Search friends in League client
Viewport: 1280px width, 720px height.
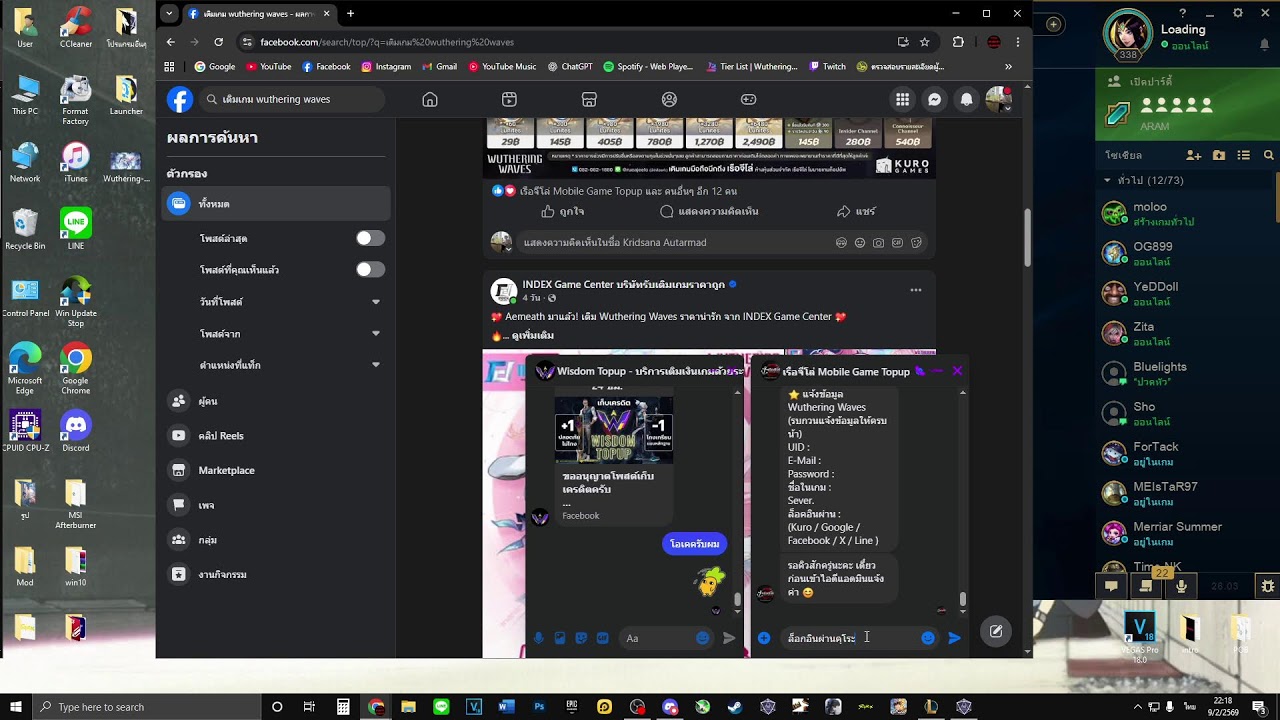pyautogui.click(x=1268, y=155)
